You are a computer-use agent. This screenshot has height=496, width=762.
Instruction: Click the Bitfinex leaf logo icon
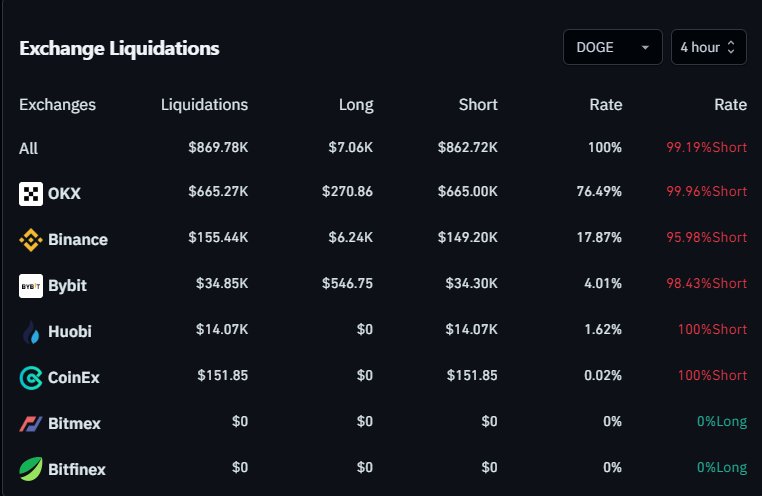(31, 469)
